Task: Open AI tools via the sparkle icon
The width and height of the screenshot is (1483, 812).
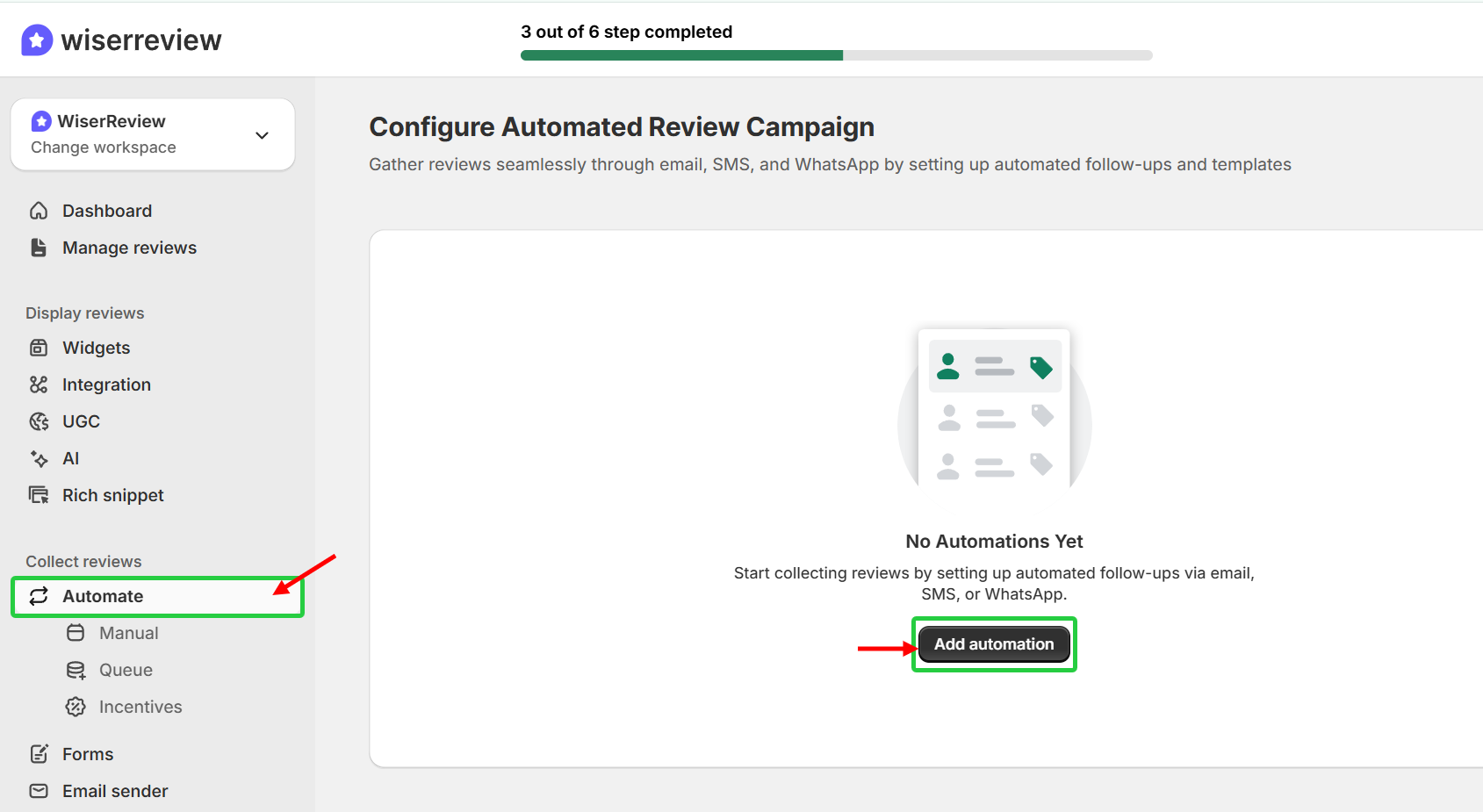Action: 39,457
